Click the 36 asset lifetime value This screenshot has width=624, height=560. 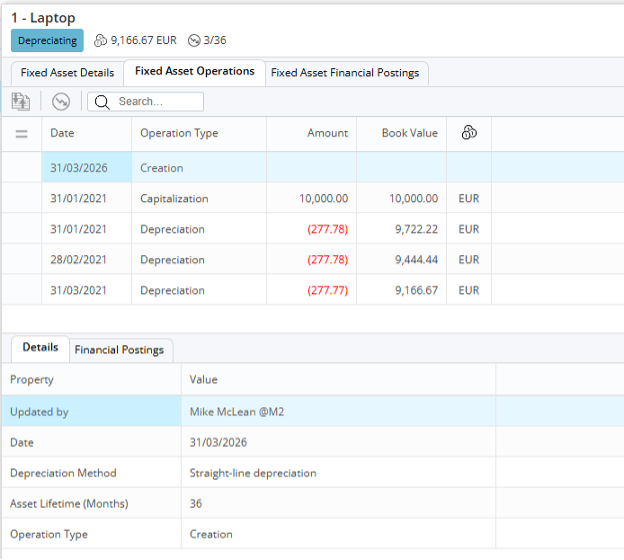pos(195,504)
